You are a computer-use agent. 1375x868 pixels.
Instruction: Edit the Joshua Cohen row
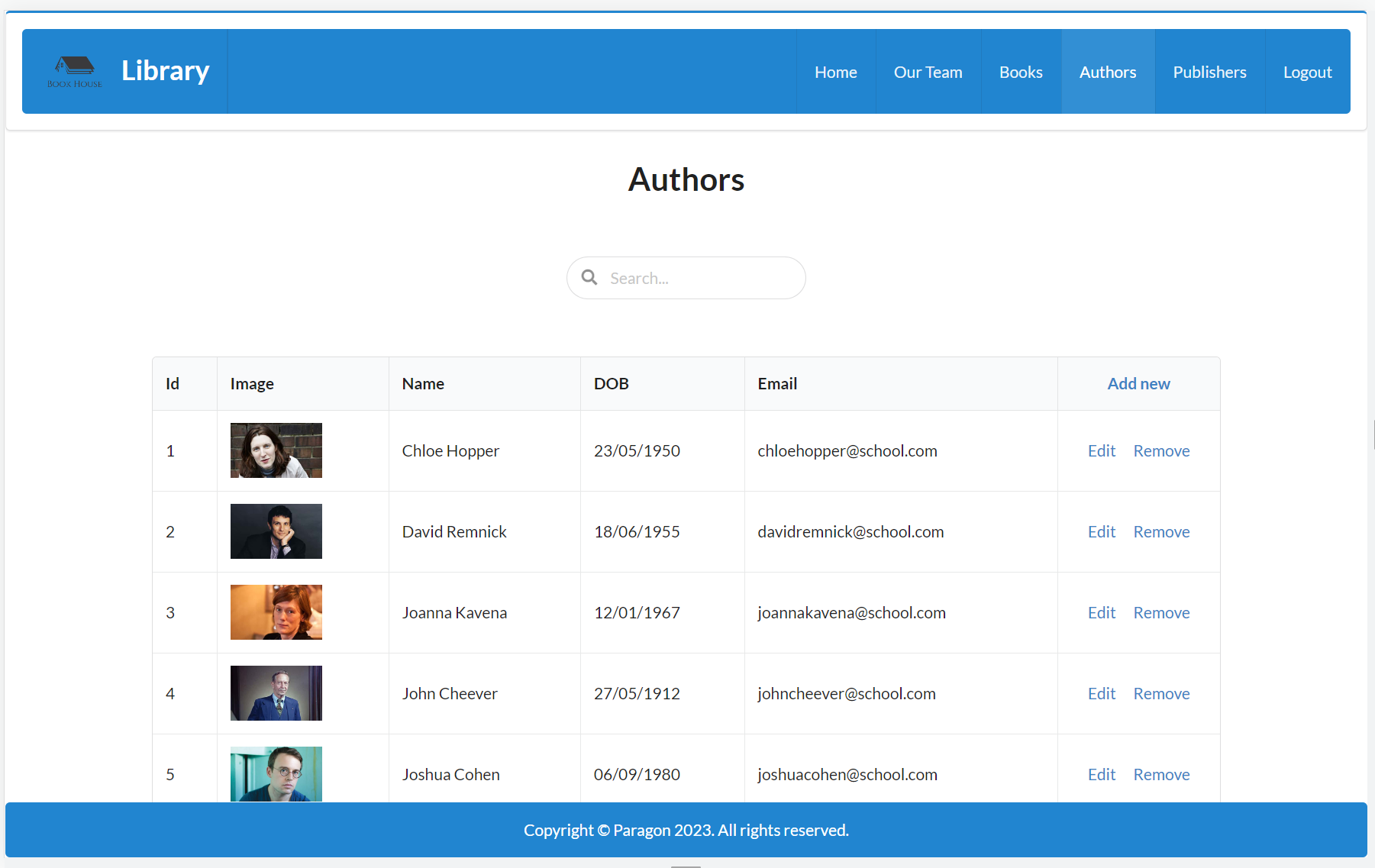(x=1101, y=775)
